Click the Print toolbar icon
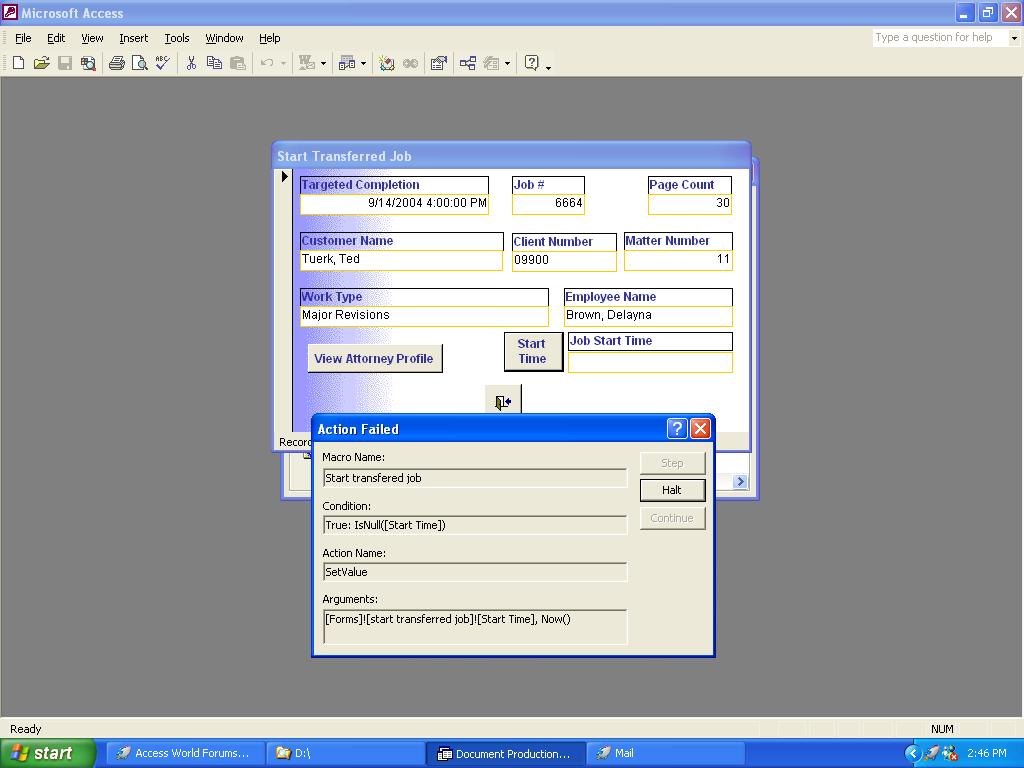 click(116, 63)
